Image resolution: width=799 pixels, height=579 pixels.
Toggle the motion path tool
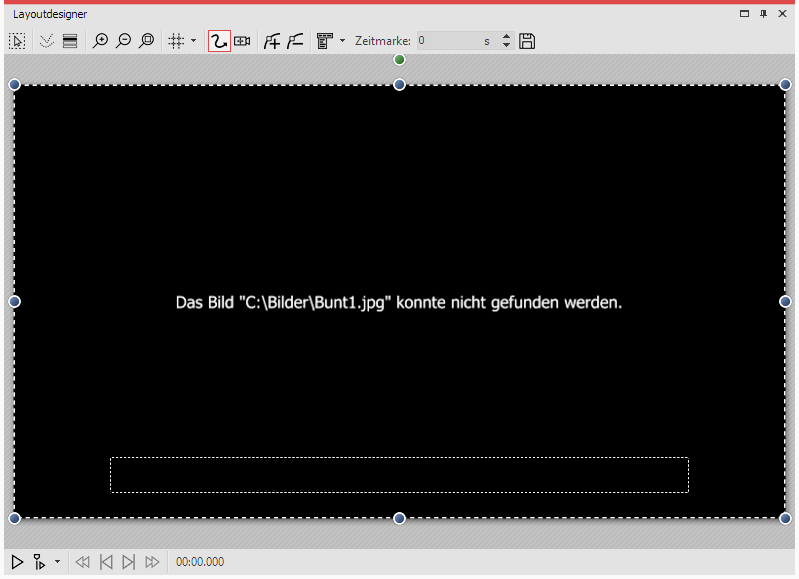tap(218, 41)
